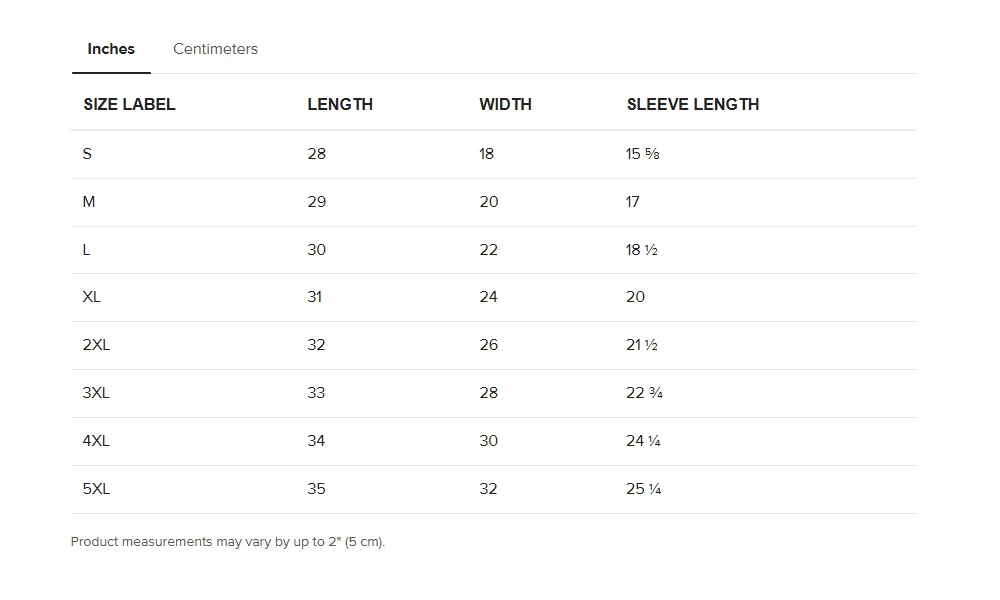Click the SIZE LABEL column header
The image size is (1000, 600).
click(x=129, y=105)
